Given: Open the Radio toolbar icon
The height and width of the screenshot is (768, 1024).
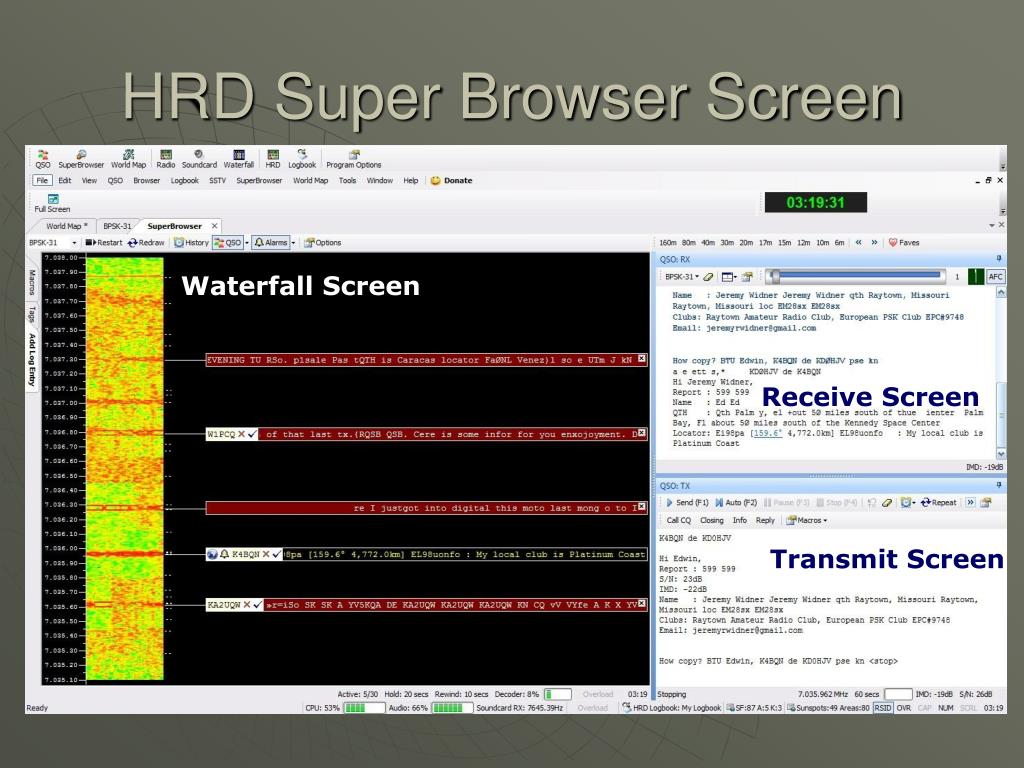Looking at the screenshot, I should click(166, 159).
